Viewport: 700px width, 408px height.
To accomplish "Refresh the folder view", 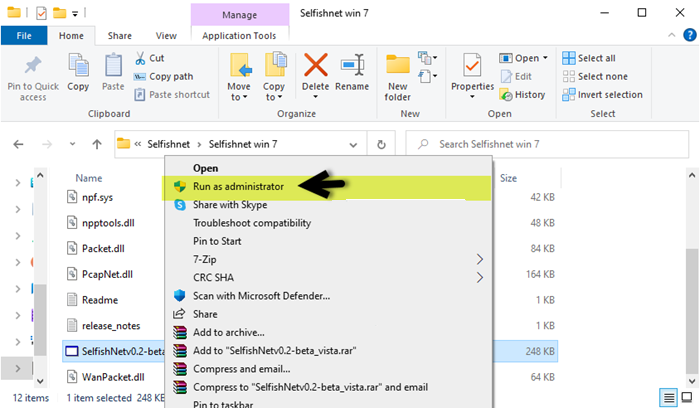I will pyautogui.click(x=381, y=145).
